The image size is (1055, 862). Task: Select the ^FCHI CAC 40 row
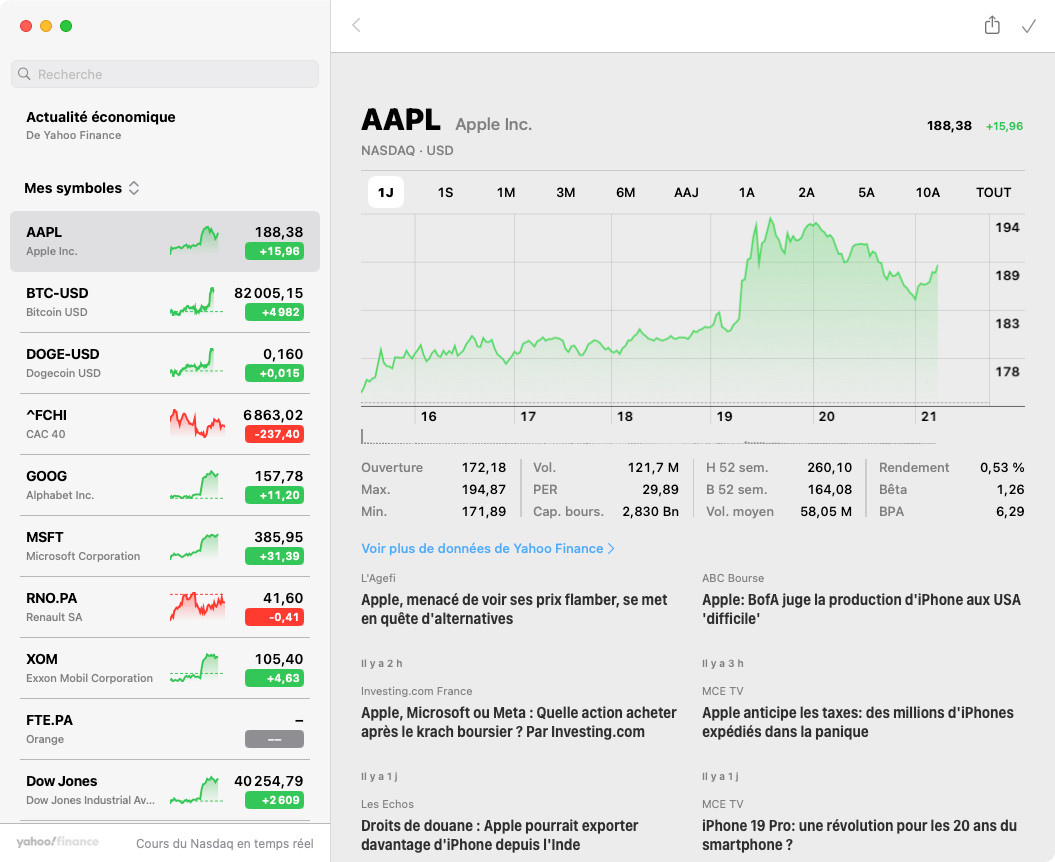click(165, 424)
